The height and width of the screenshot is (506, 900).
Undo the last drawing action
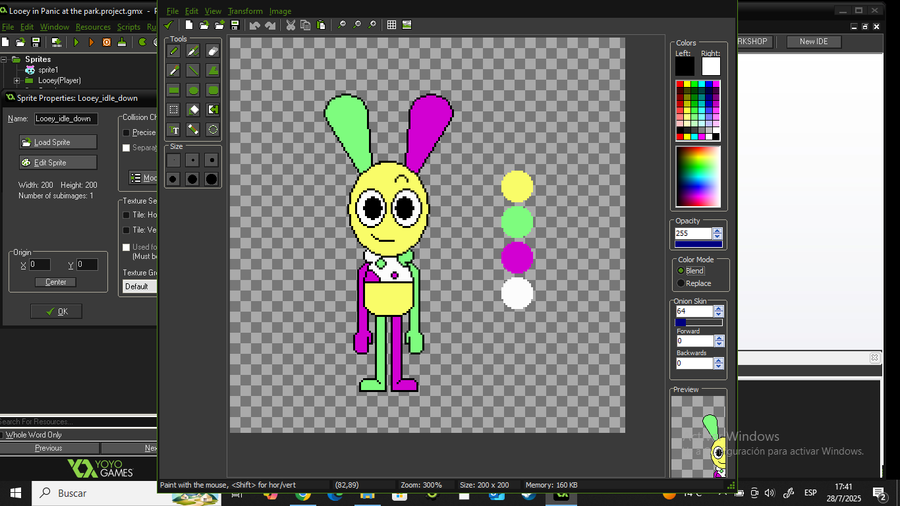coord(255,25)
